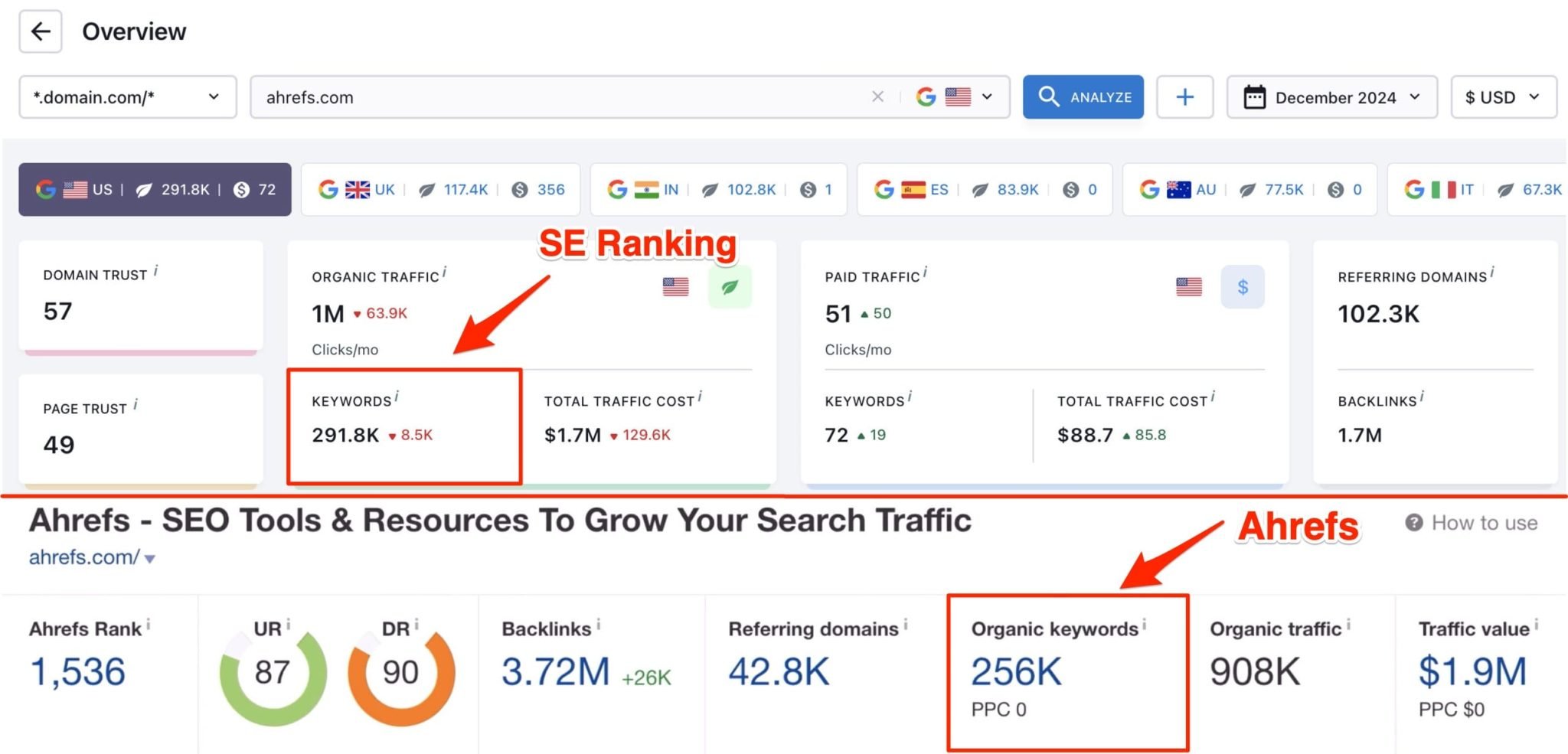Screen dimensions: 1568x754
Task: Click the +26K backlinks change
Action: (646, 677)
